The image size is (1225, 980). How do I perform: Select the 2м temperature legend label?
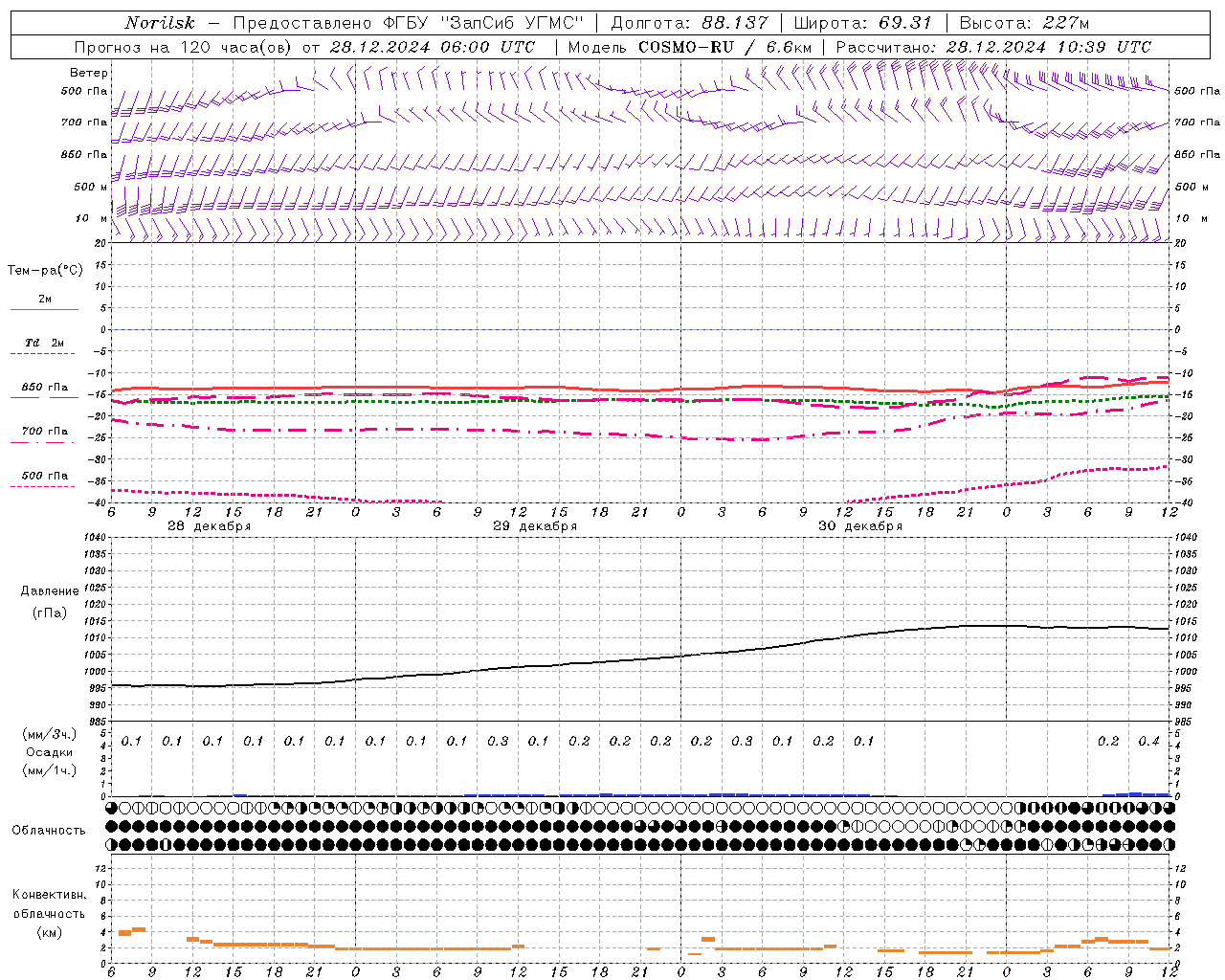point(45,300)
